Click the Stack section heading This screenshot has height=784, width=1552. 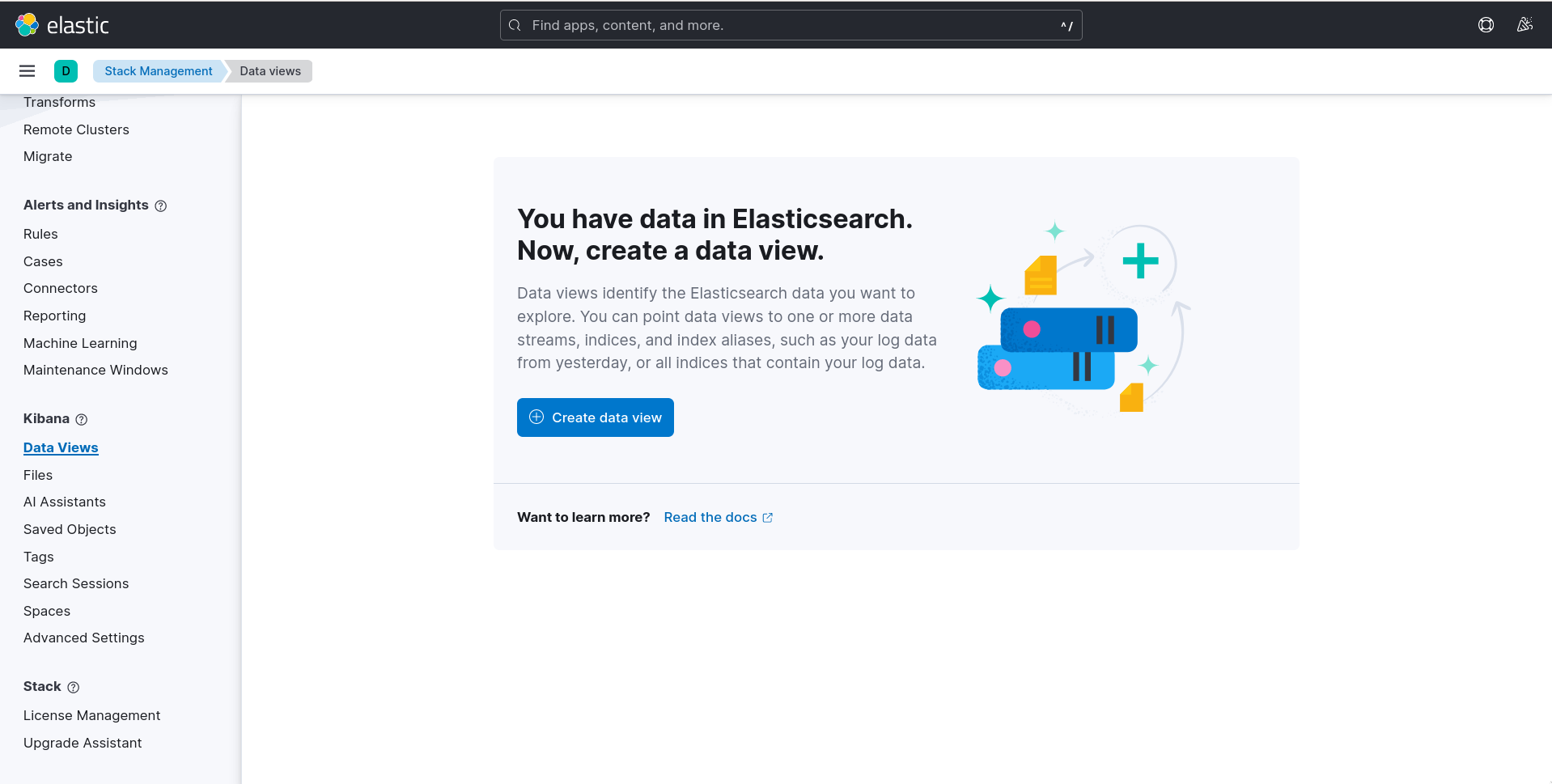click(x=42, y=686)
